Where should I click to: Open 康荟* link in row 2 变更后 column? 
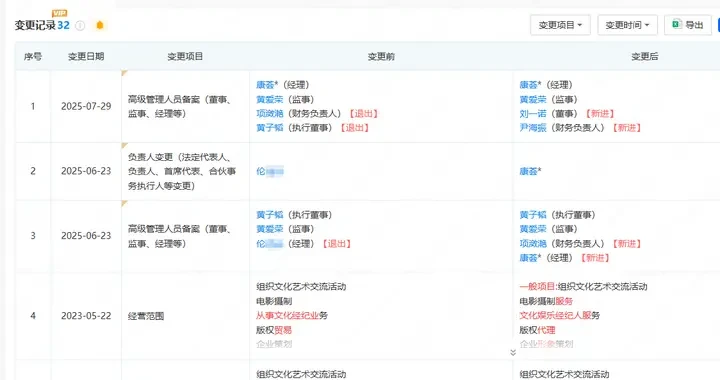tap(530, 171)
